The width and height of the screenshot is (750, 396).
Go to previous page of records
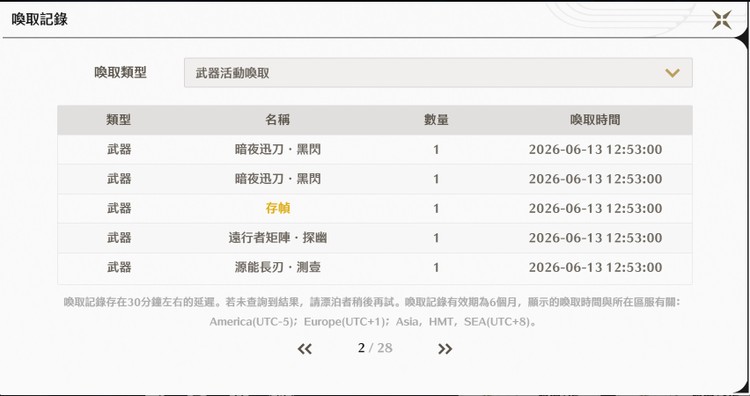tap(305, 349)
